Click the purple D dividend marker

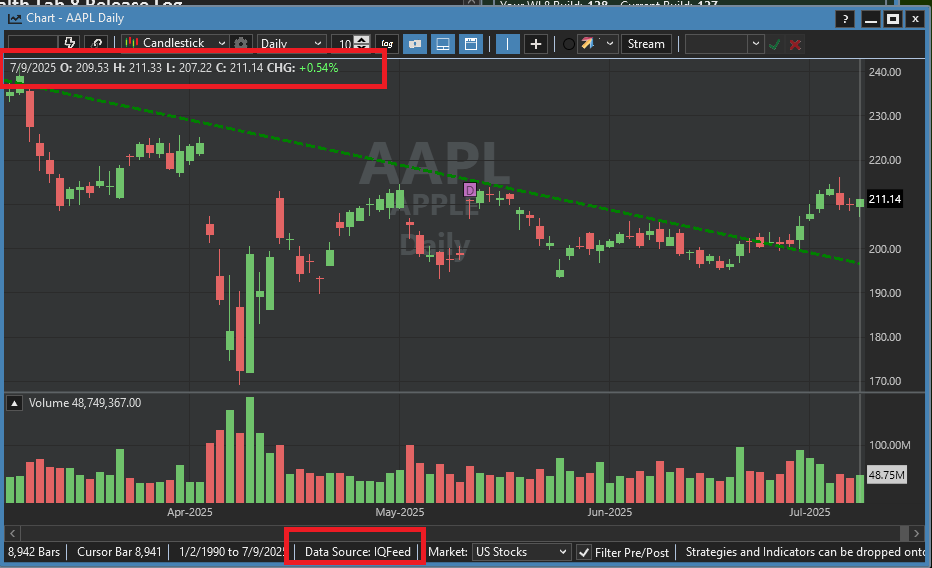(x=470, y=190)
